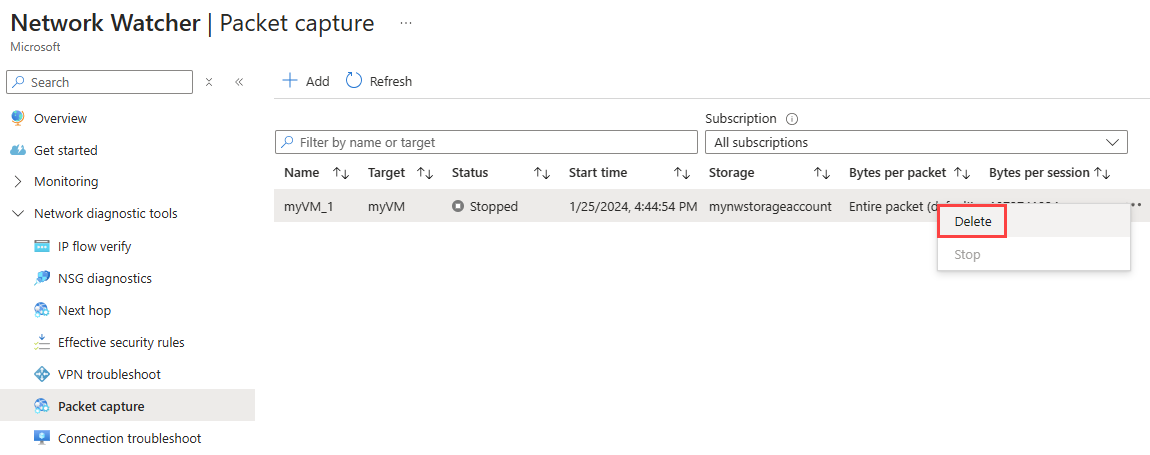Click the IP flow verify icon

coord(41,246)
